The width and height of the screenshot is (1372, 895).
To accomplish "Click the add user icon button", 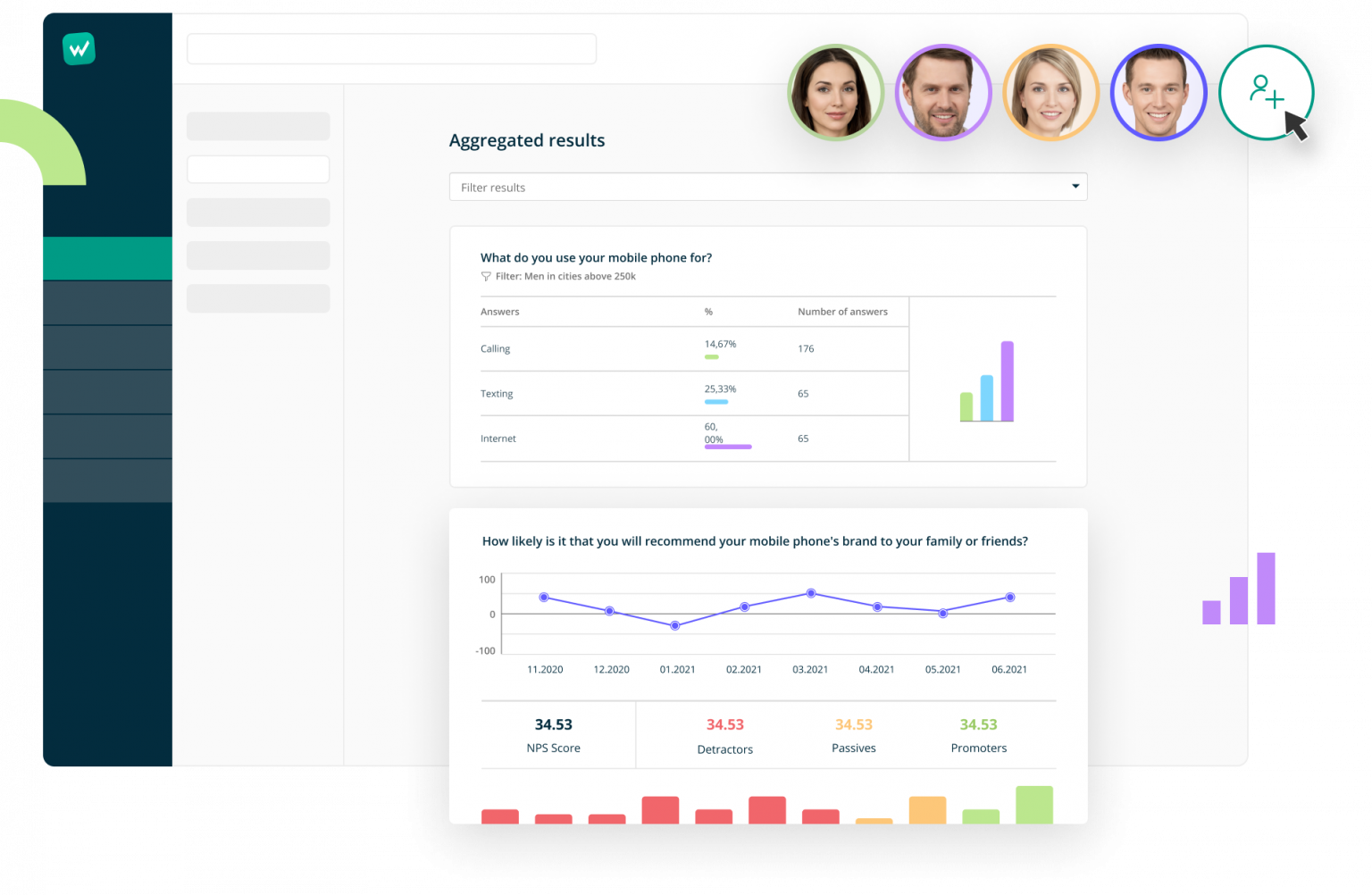I will coord(1266,92).
